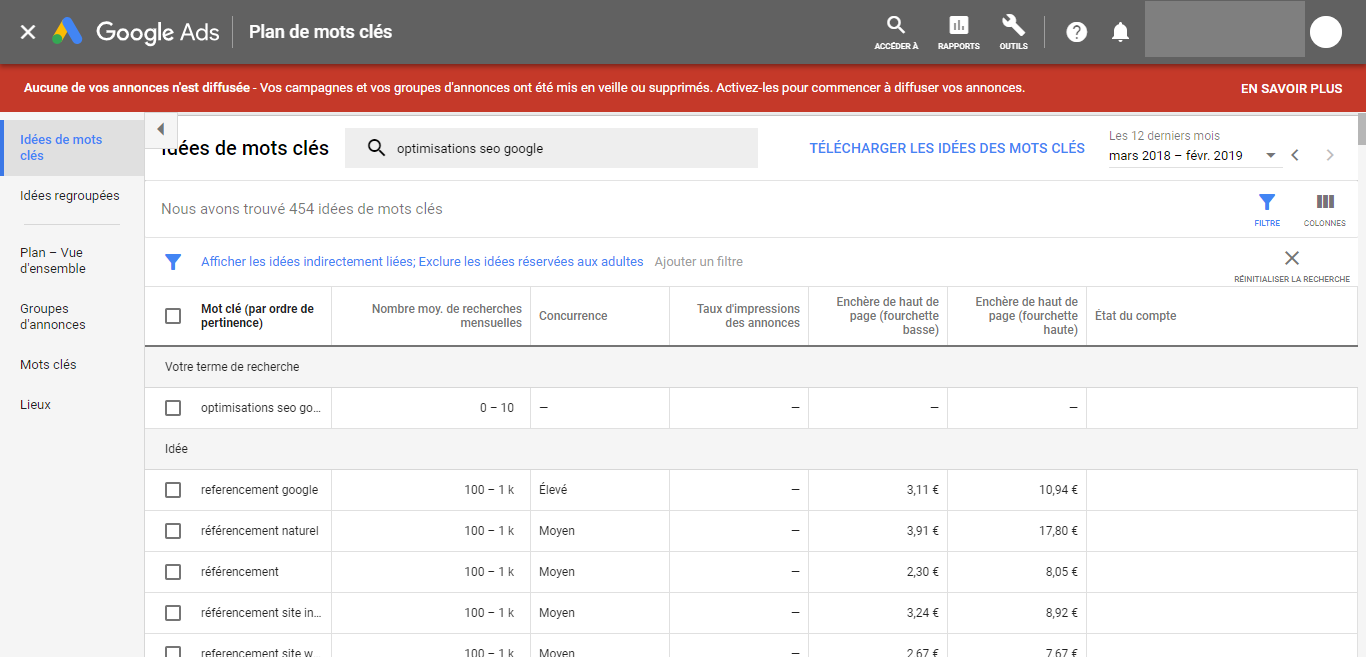Viewport: 1366px width, 657px height.
Task: Click the search magnifier in keyword box
Action: pos(376,148)
